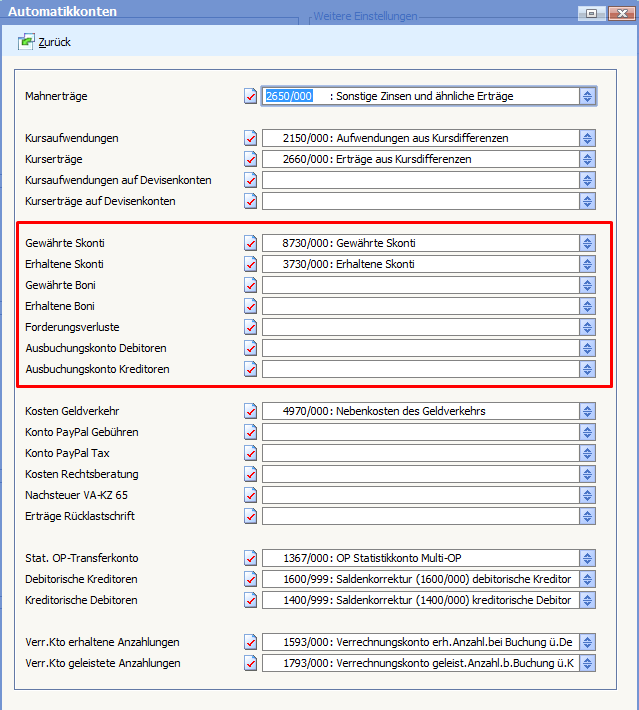The width and height of the screenshot is (639, 710).
Task: Toggle the checkmark for Erträge Rücklastschrift
Action: [250, 517]
